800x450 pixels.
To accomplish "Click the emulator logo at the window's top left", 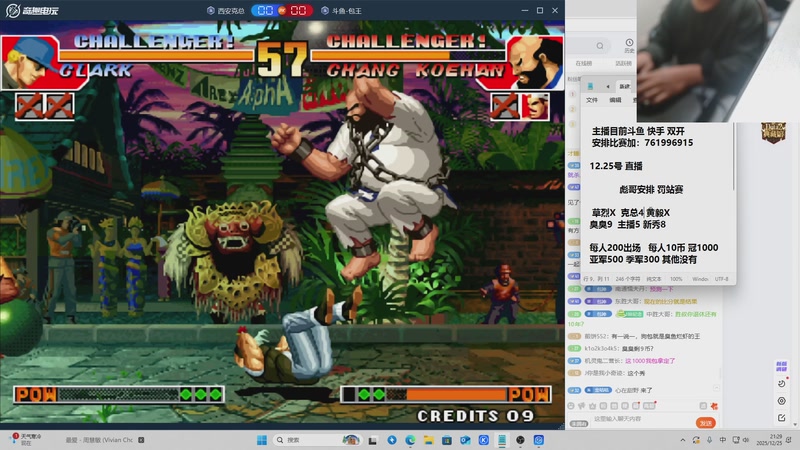I will 32,10.
